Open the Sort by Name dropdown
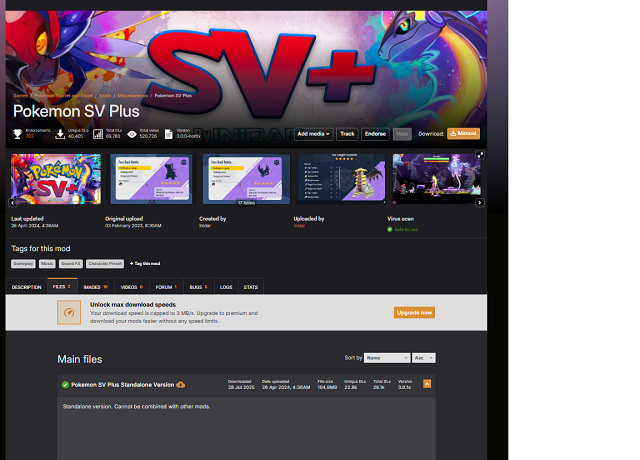This screenshot has width=640, height=460. [x=387, y=358]
